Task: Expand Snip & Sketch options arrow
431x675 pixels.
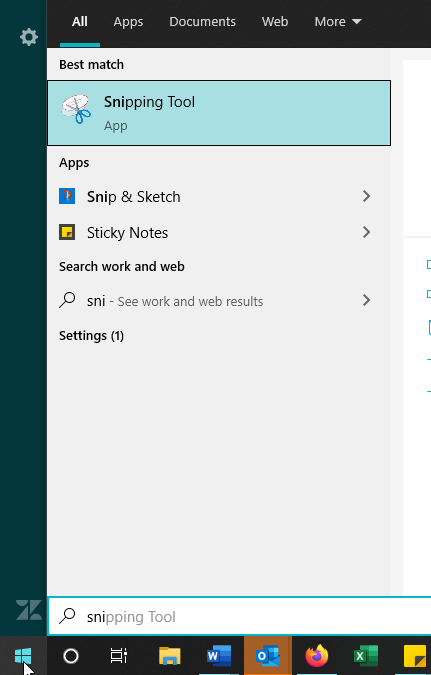Action: click(366, 196)
